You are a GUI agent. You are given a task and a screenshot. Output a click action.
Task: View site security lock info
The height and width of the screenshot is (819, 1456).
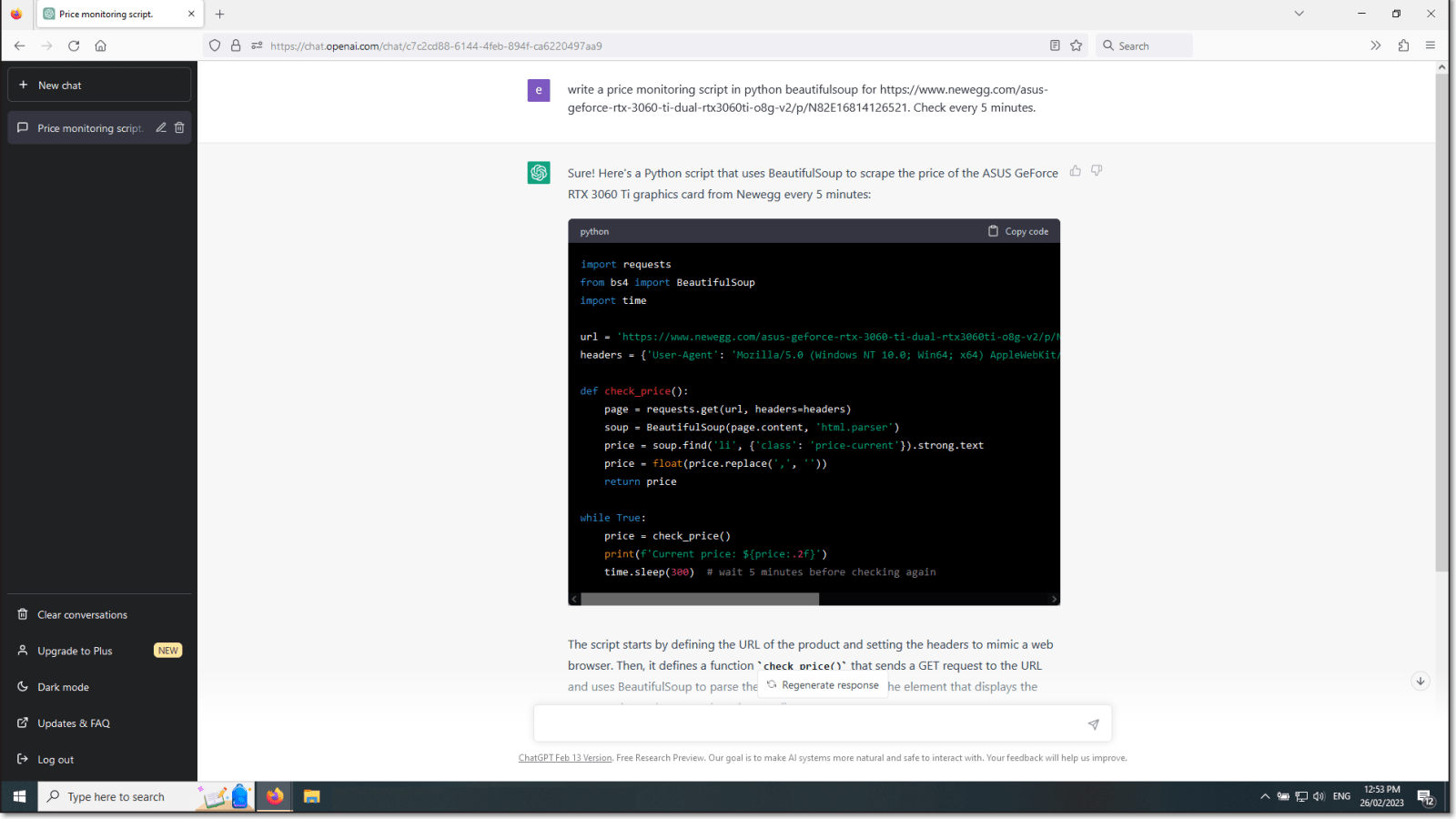tap(236, 45)
